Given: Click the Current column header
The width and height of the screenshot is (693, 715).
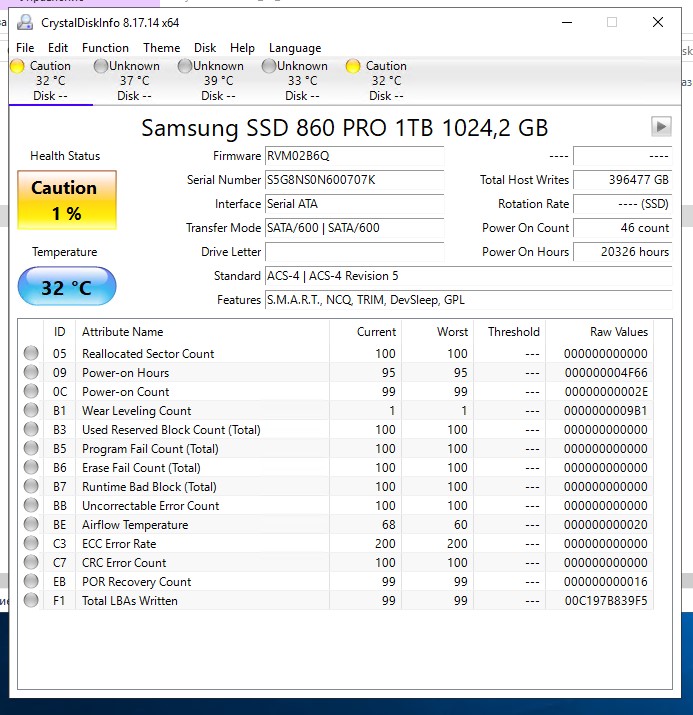Looking at the screenshot, I should tap(365, 332).
